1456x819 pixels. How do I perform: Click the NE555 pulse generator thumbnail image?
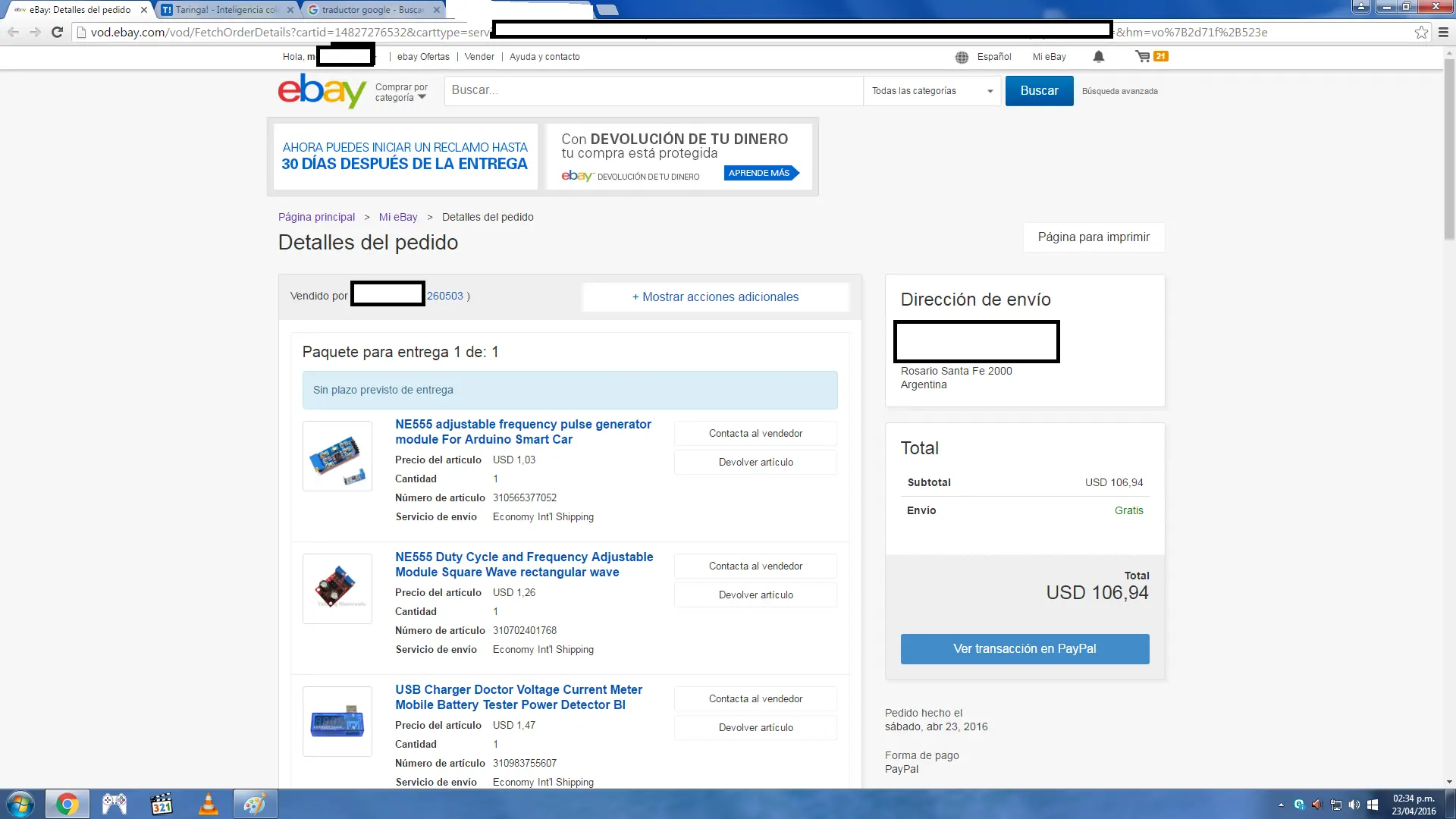pyautogui.click(x=337, y=457)
